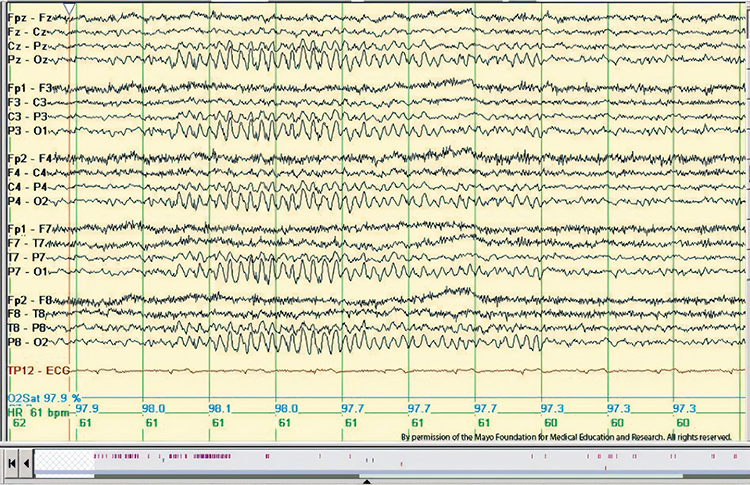Select the TP12 - ECG channel label
Viewport: 750px width, 485px height.
click(x=32, y=371)
